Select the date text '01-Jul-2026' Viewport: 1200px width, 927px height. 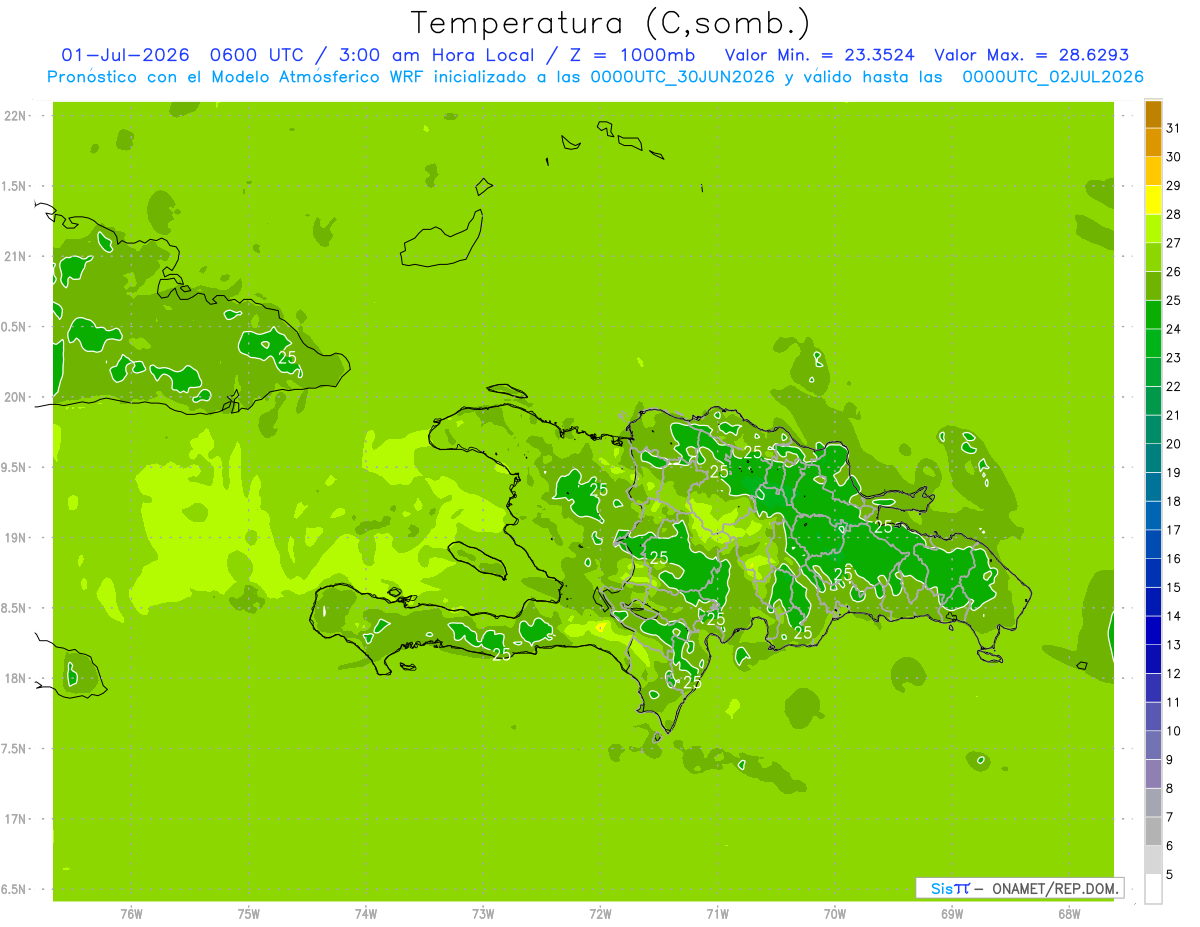(x=125, y=55)
